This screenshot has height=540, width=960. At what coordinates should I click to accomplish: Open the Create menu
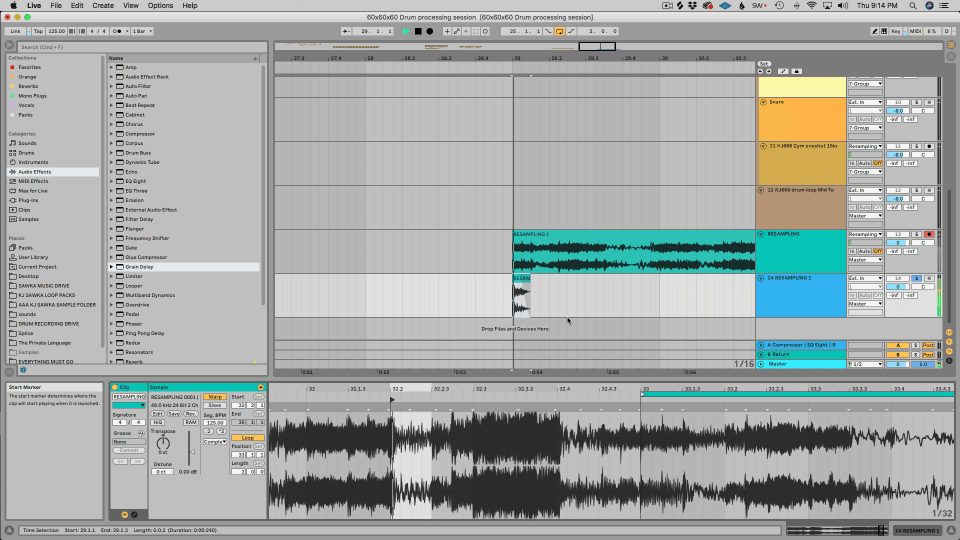[103, 6]
